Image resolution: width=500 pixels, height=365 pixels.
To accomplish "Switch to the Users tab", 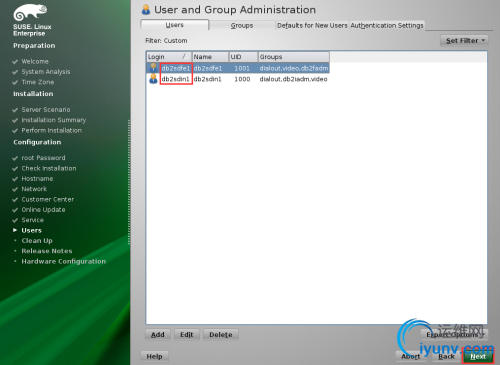I will (175, 25).
